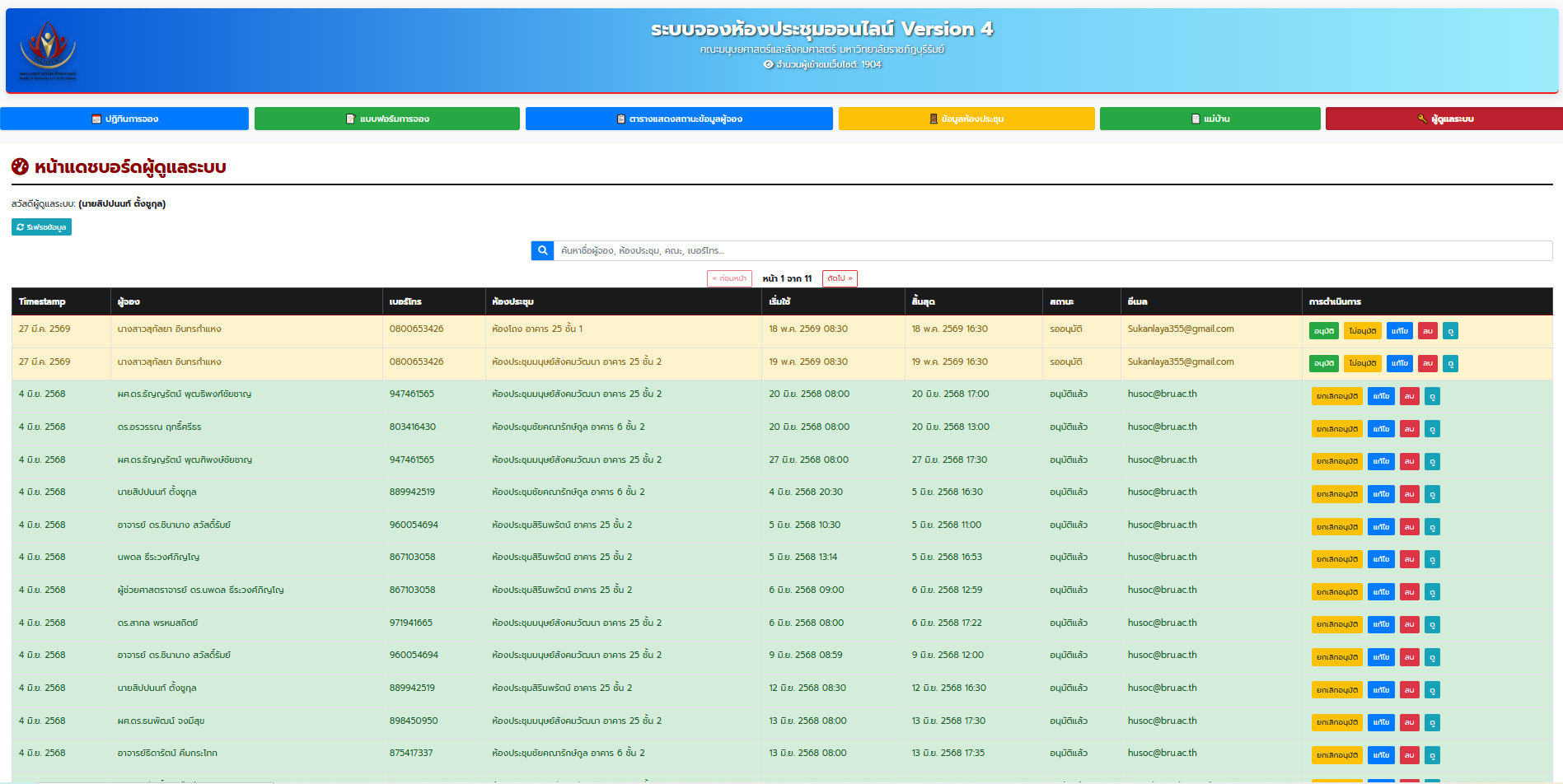View the booking with phone 803416430
Image resolution: width=1563 pixels, height=784 pixels.
[x=1433, y=429]
